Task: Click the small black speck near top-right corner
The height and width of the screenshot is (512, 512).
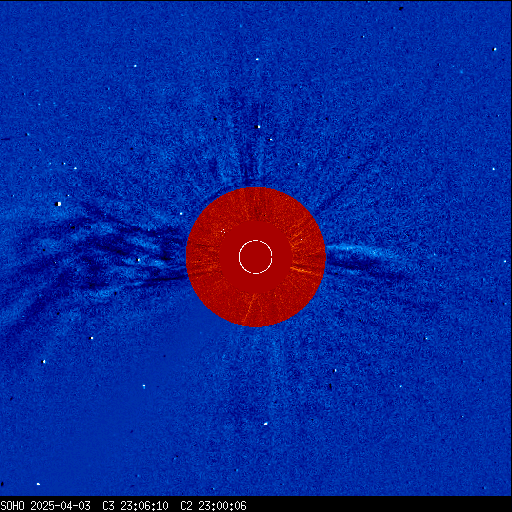Action: pos(401,8)
